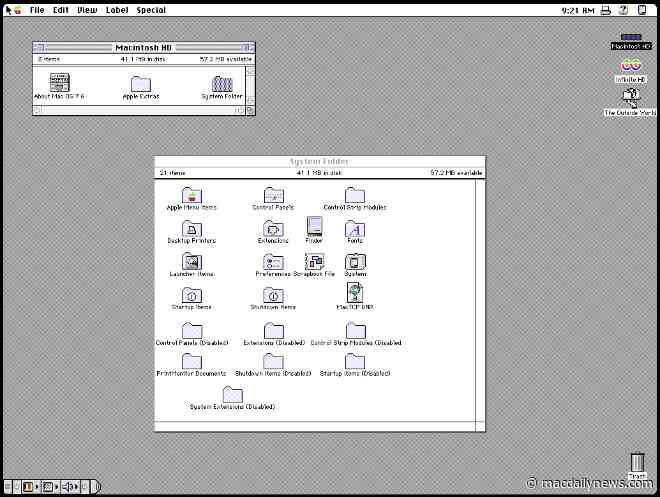
Task: Expand the monitor resolution module arrow
Action: [x=56, y=487]
